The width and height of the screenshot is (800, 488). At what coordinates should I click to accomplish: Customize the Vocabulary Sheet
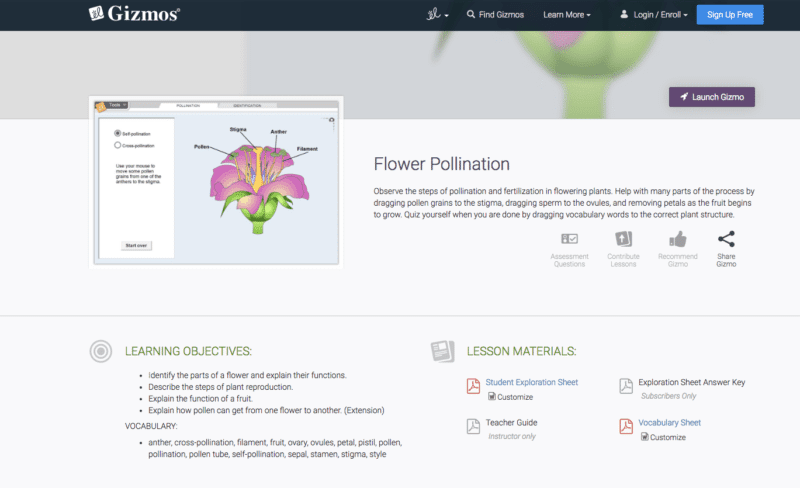tap(663, 437)
